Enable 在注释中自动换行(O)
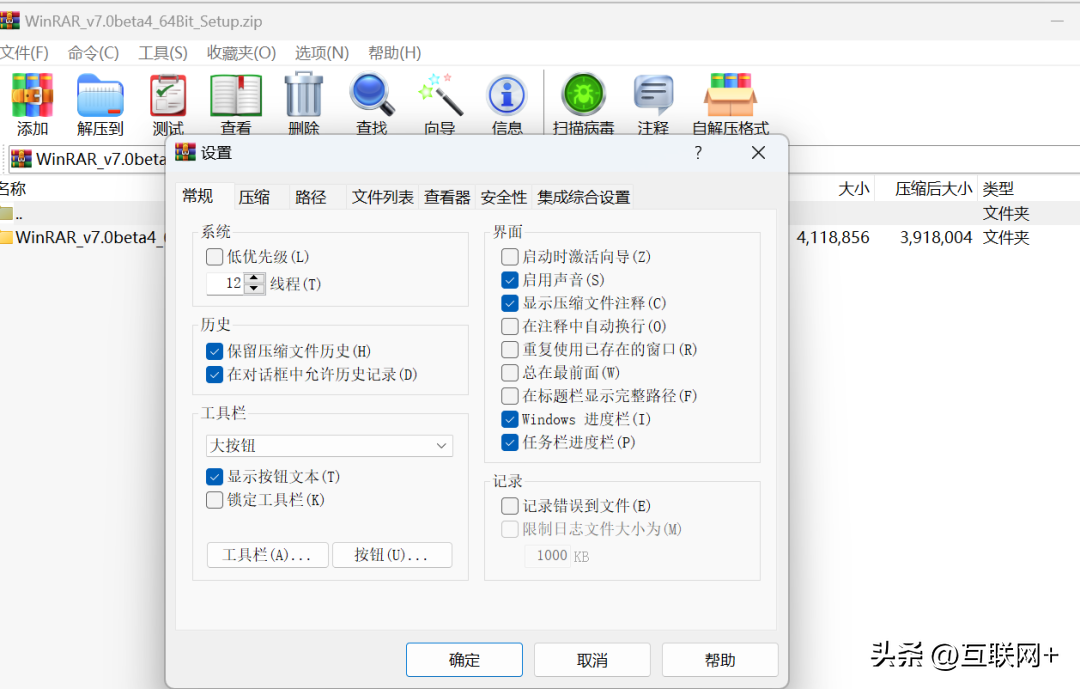The image size is (1080, 689). [x=510, y=327]
